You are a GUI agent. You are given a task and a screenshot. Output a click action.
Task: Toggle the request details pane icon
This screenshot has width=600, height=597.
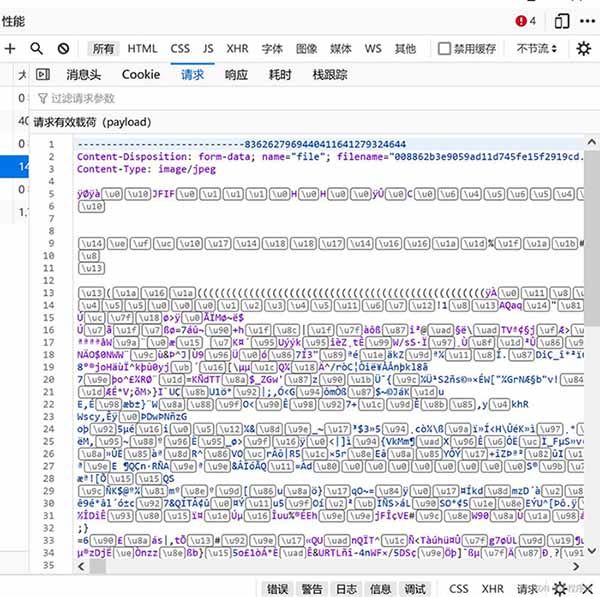click(x=43, y=74)
